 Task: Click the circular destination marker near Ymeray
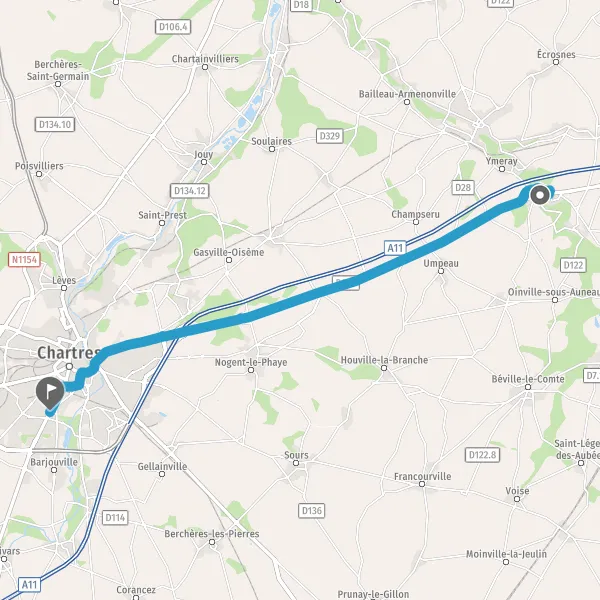[x=540, y=195]
